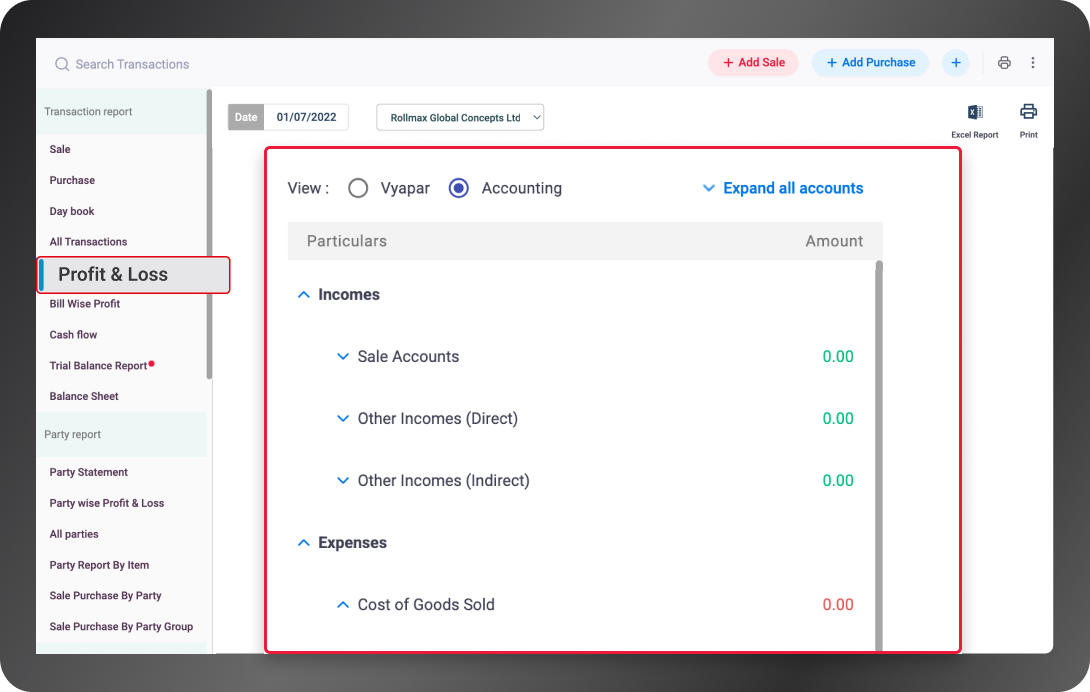Open the Cash flow report
Screen dimensions: 1090x692
[73, 335]
